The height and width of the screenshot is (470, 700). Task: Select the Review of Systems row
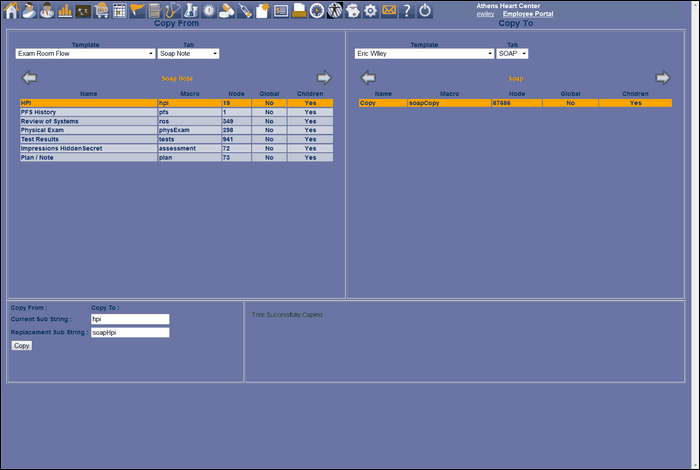[176, 121]
